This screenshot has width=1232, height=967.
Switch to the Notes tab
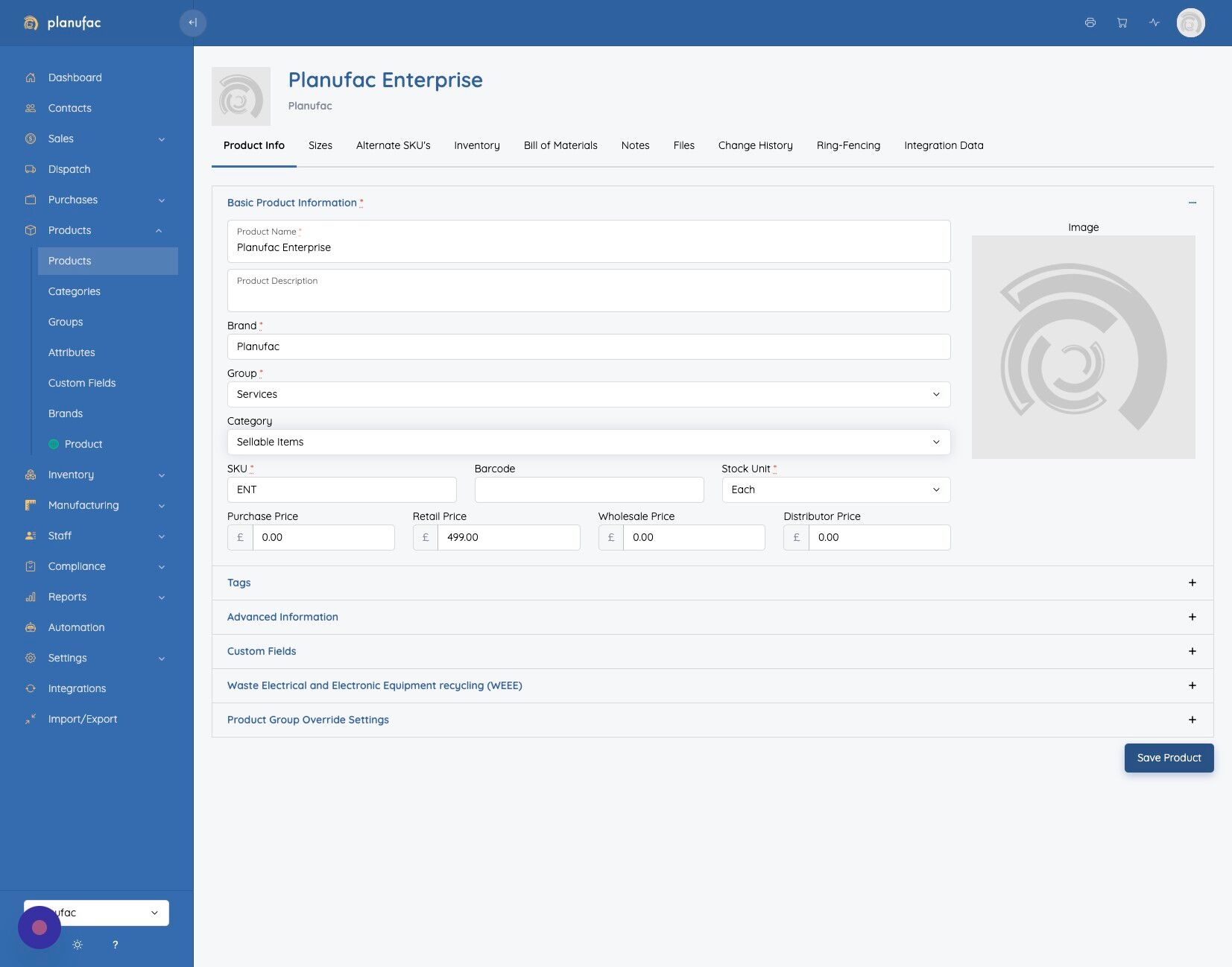pos(636,145)
